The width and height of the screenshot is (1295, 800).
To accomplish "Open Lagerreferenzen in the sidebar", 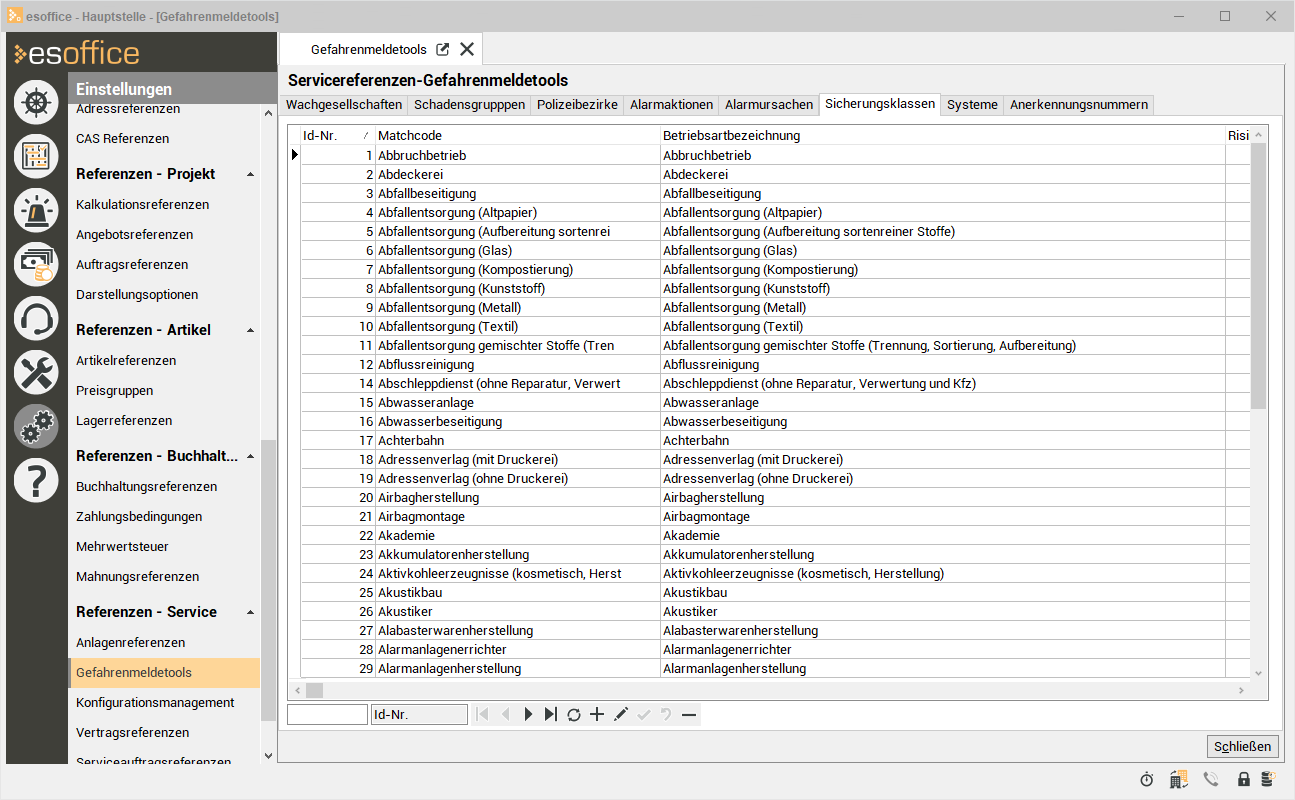I will (x=124, y=420).
